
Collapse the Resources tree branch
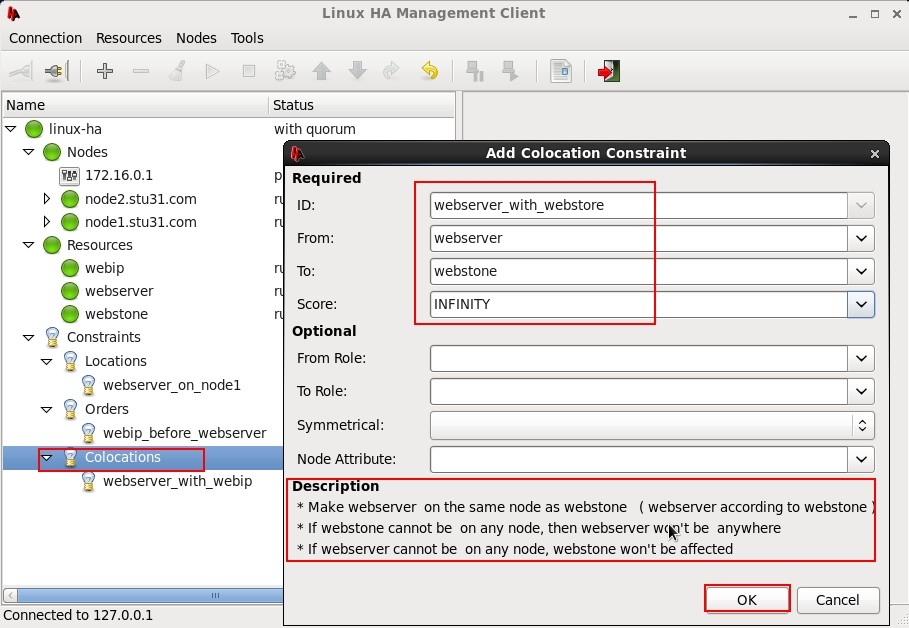tap(28, 245)
